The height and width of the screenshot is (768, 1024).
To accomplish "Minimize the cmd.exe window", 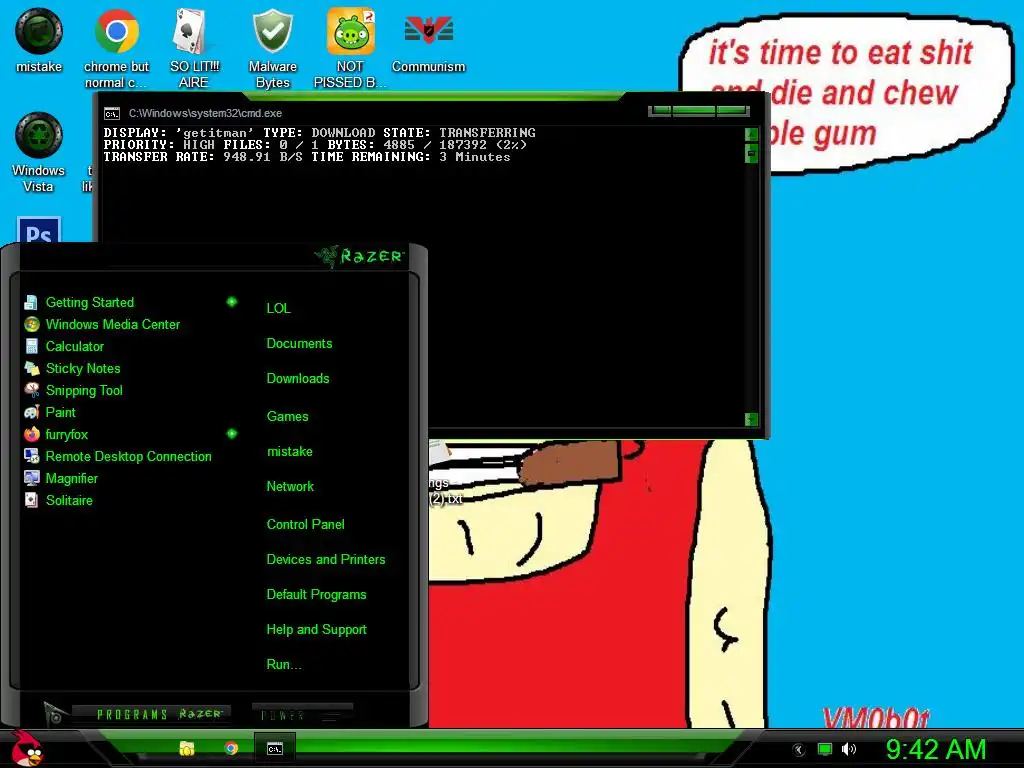I will point(662,110).
